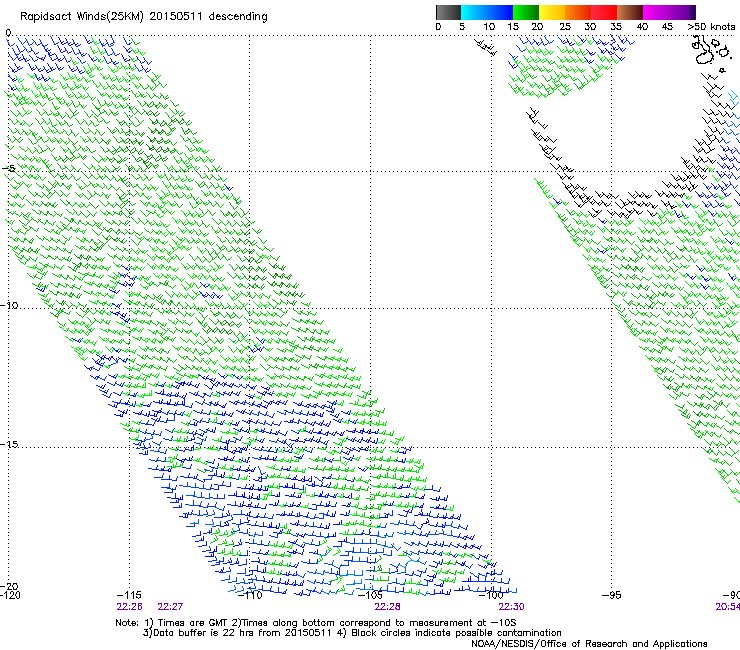Screen dimensions: 740x650
Task: Click the latitude label '-20'
Action: click(x=9, y=586)
